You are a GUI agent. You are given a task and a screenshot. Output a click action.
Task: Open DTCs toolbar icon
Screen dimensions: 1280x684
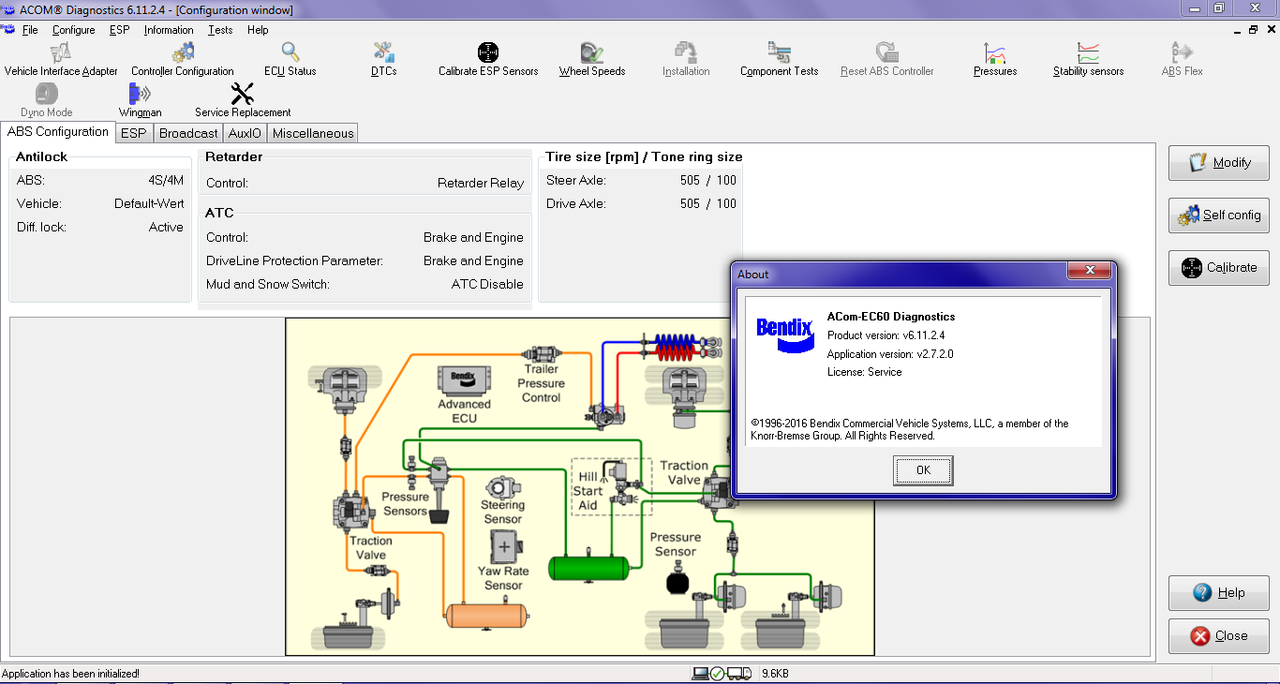(383, 52)
